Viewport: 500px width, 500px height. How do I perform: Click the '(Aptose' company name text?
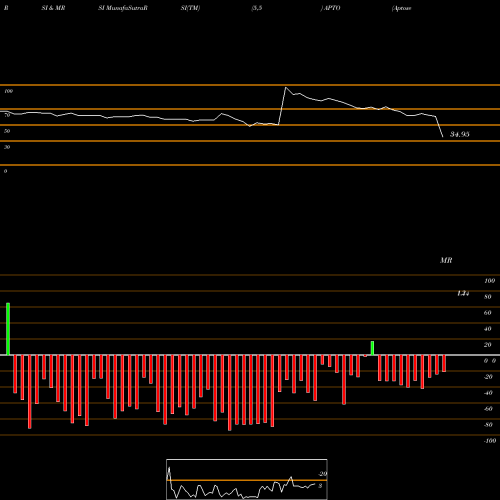402,8
